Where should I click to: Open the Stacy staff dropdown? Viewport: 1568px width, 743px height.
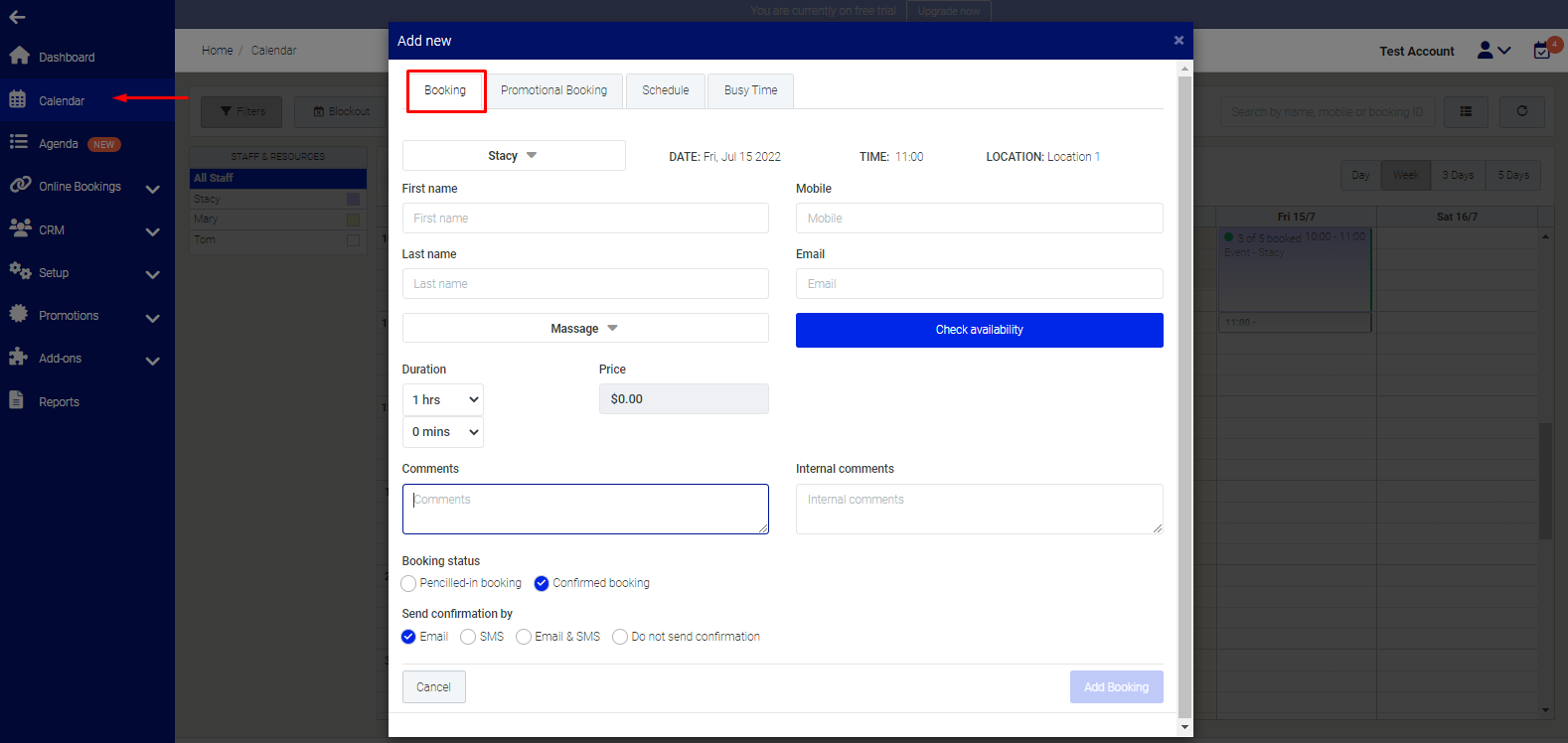[x=513, y=156]
